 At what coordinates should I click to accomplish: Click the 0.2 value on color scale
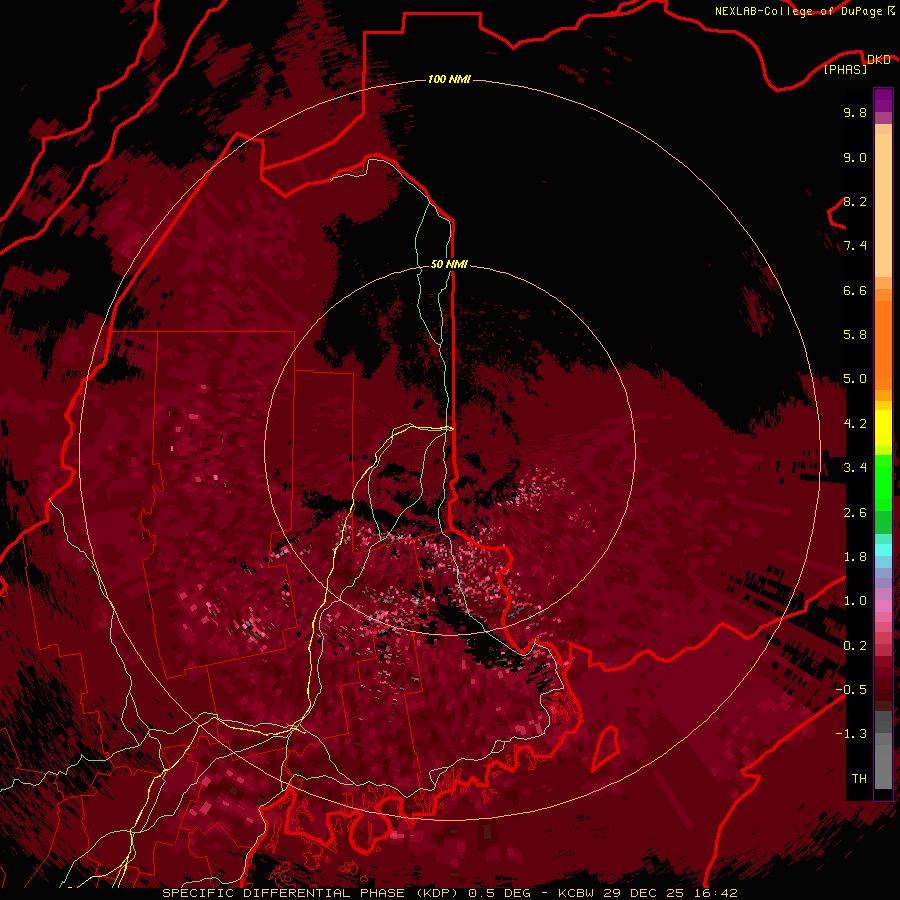(x=855, y=646)
